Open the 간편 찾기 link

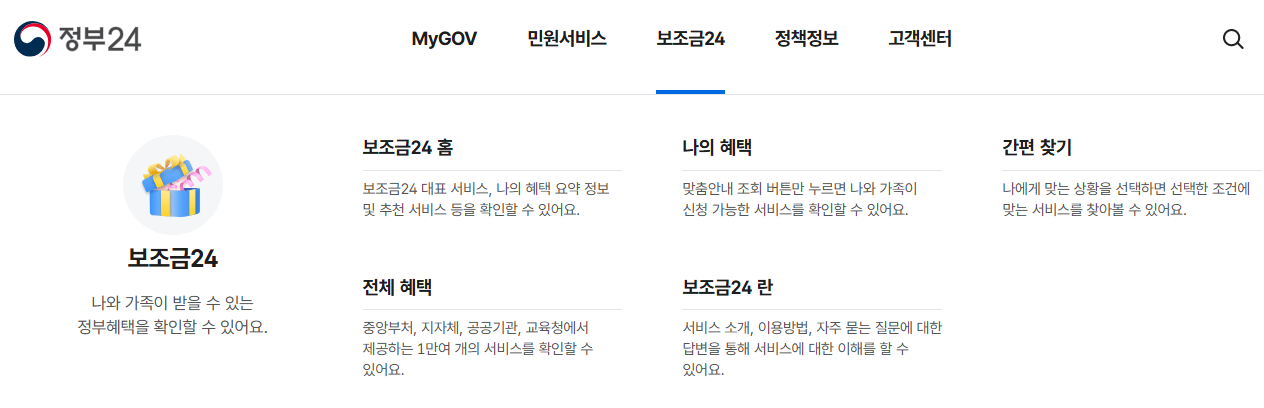tap(1037, 148)
